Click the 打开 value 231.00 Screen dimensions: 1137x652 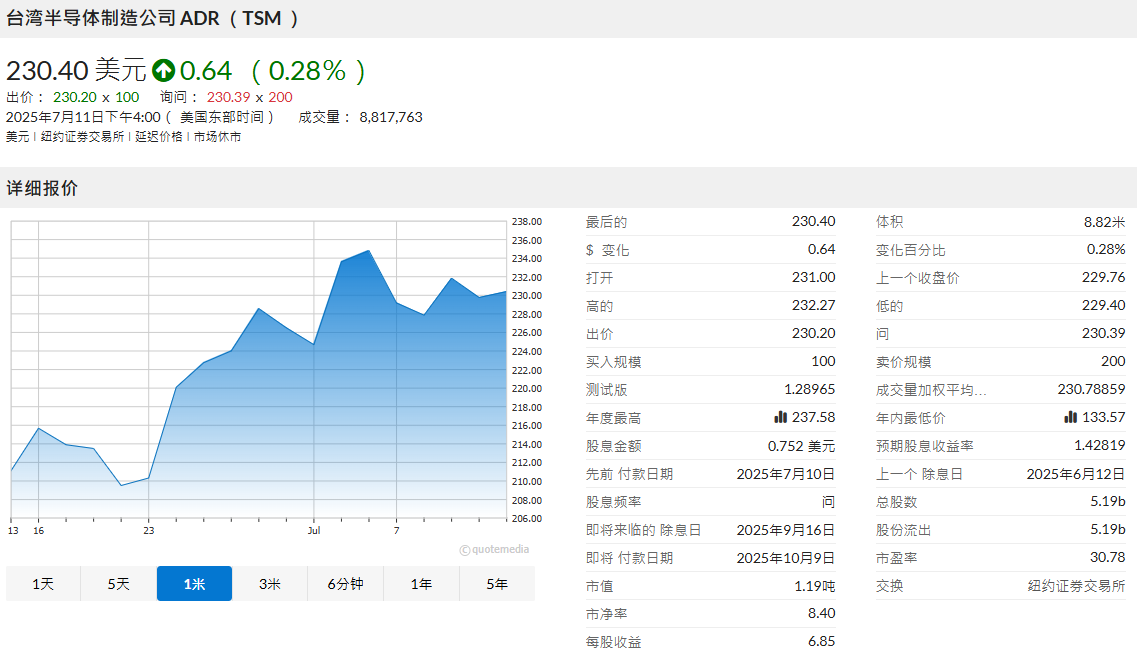(x=814, y=277)
